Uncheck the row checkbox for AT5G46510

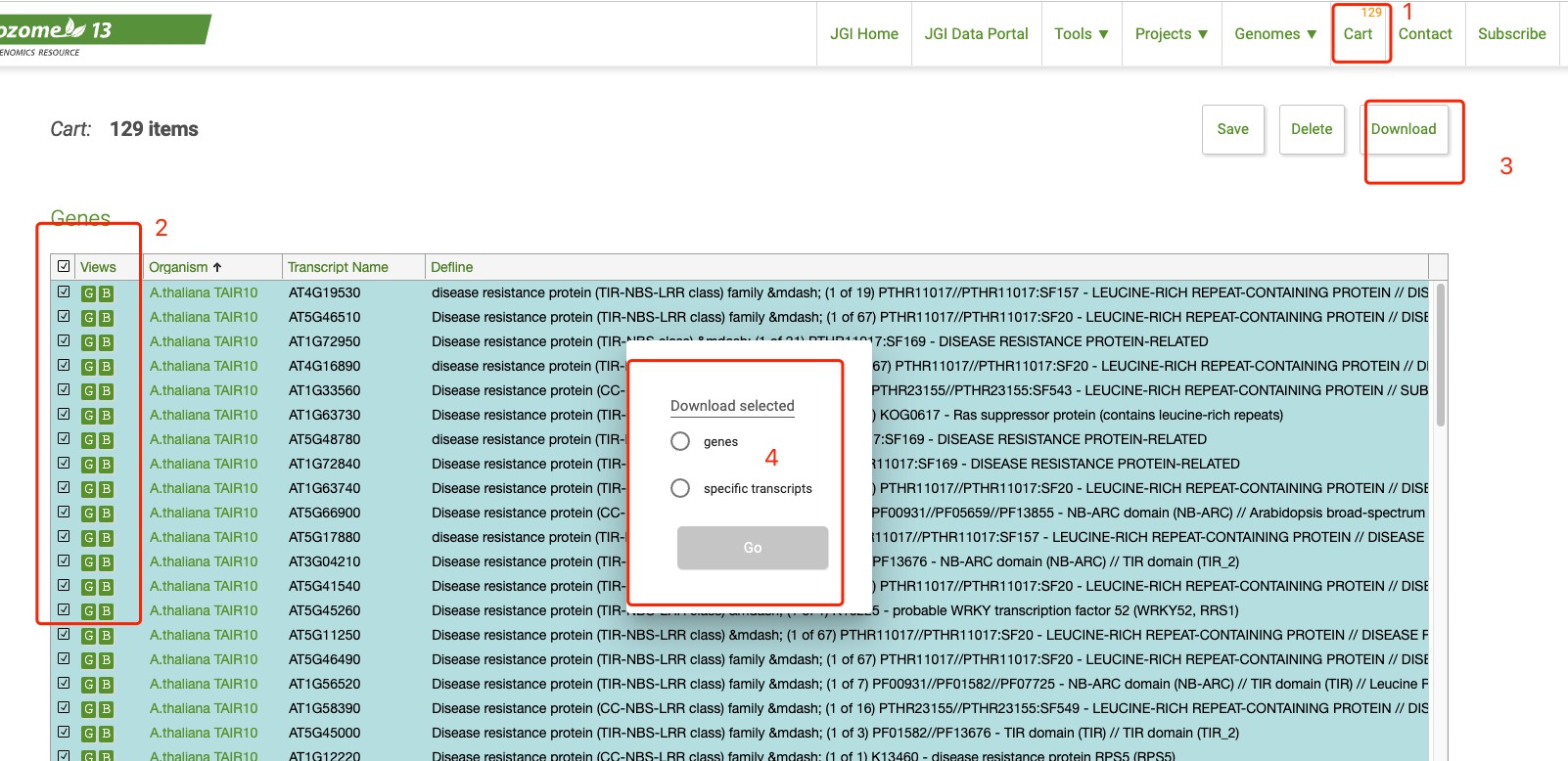(64, 316)
